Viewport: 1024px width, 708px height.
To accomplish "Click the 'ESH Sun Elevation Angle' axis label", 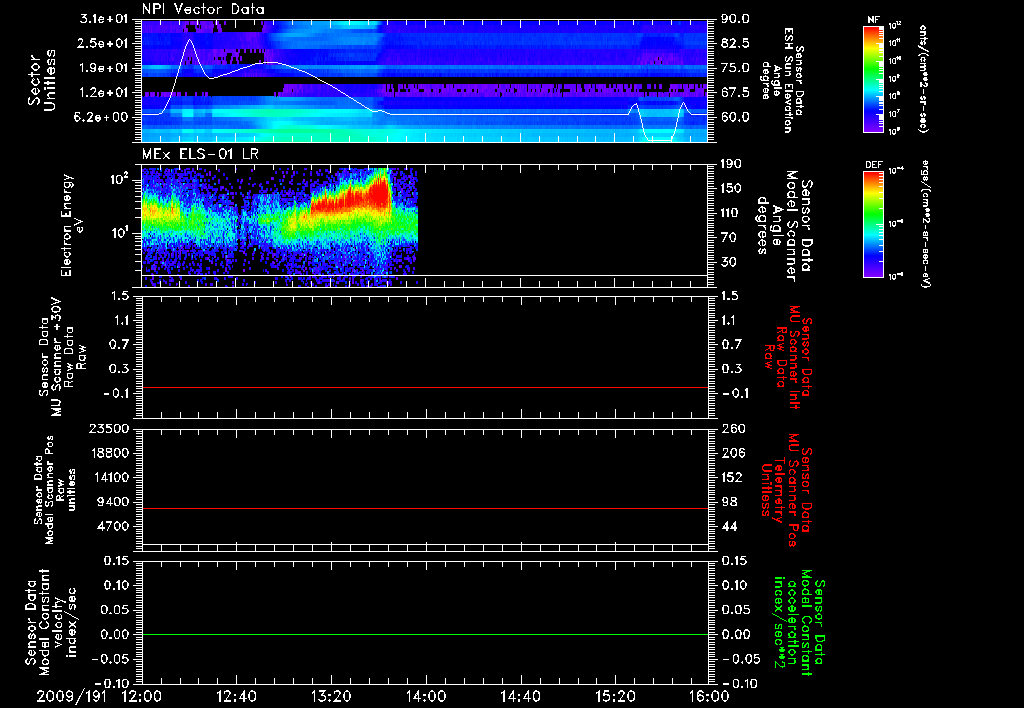I will [x=782, y=80].
